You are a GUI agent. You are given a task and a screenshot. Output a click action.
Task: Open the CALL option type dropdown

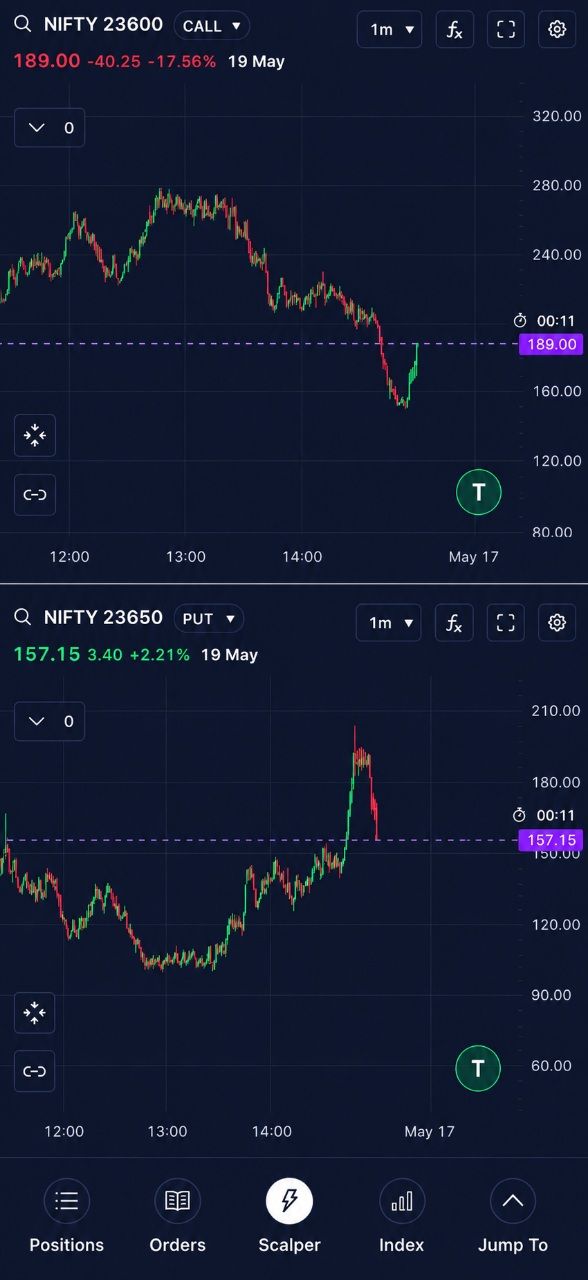coord(212,26)
